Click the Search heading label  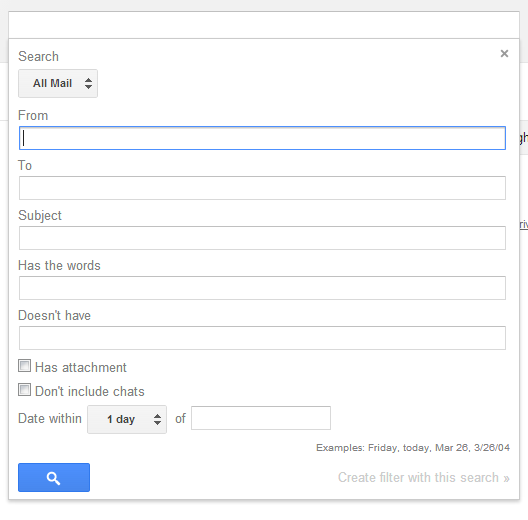coord(38,56)
